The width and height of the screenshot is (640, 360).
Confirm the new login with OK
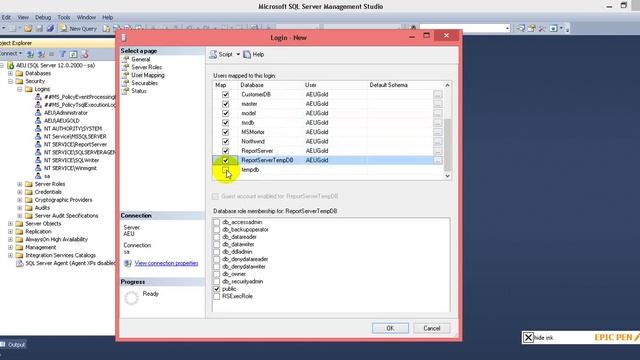tap(390, 328)
